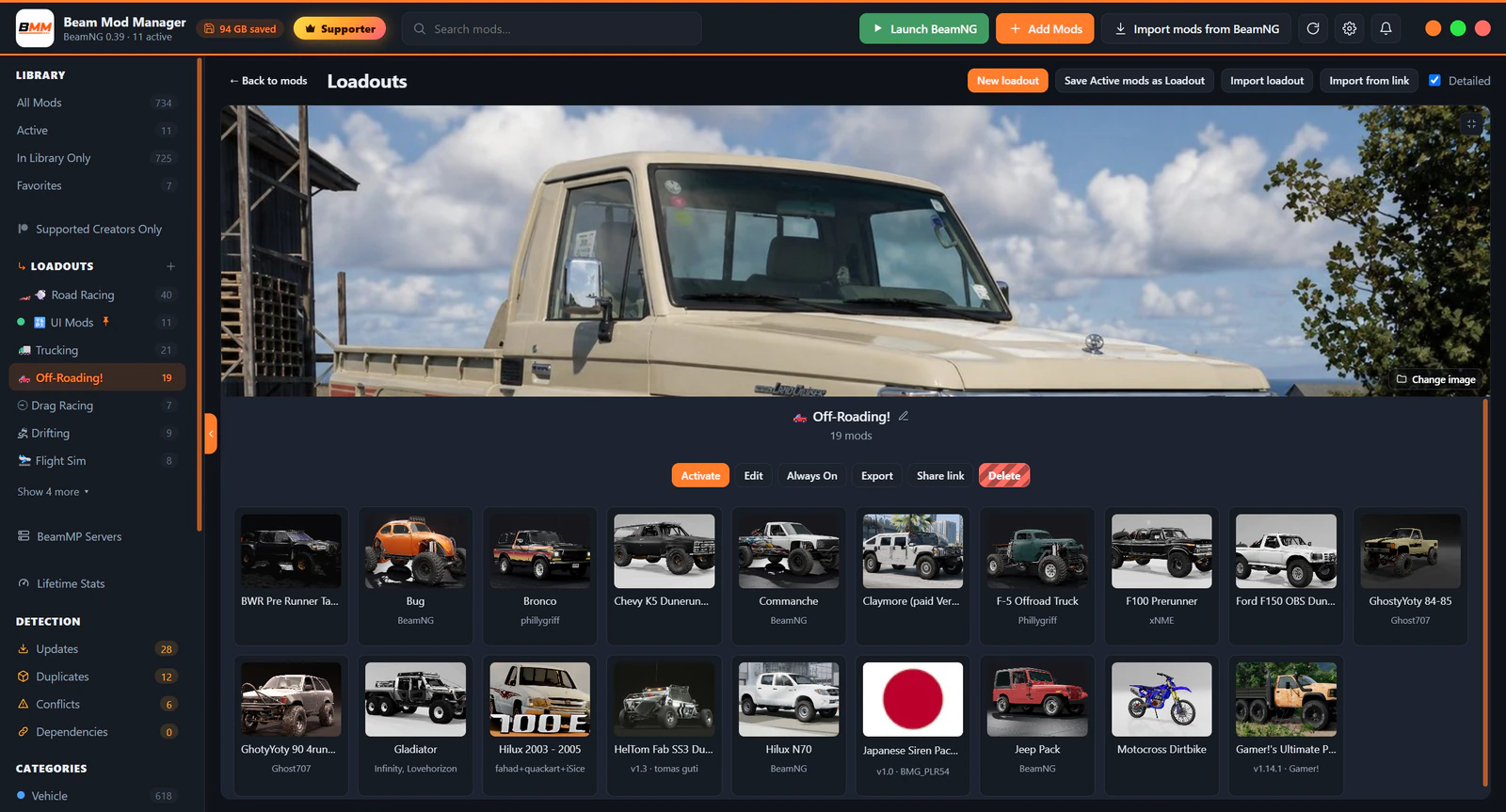Click the Lifetime Stats gauge icon

tap(24, 583)
